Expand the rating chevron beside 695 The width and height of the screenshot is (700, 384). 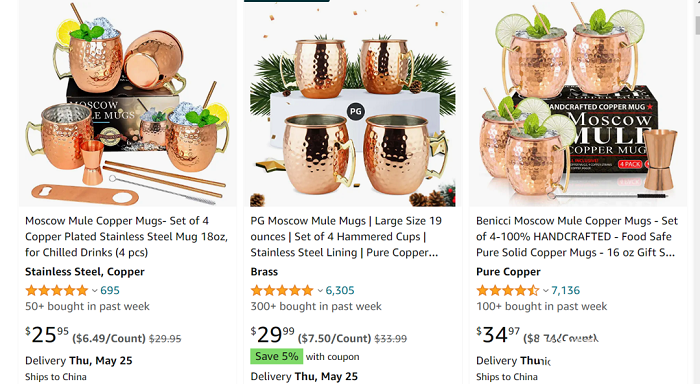click(x=95, y=291)
